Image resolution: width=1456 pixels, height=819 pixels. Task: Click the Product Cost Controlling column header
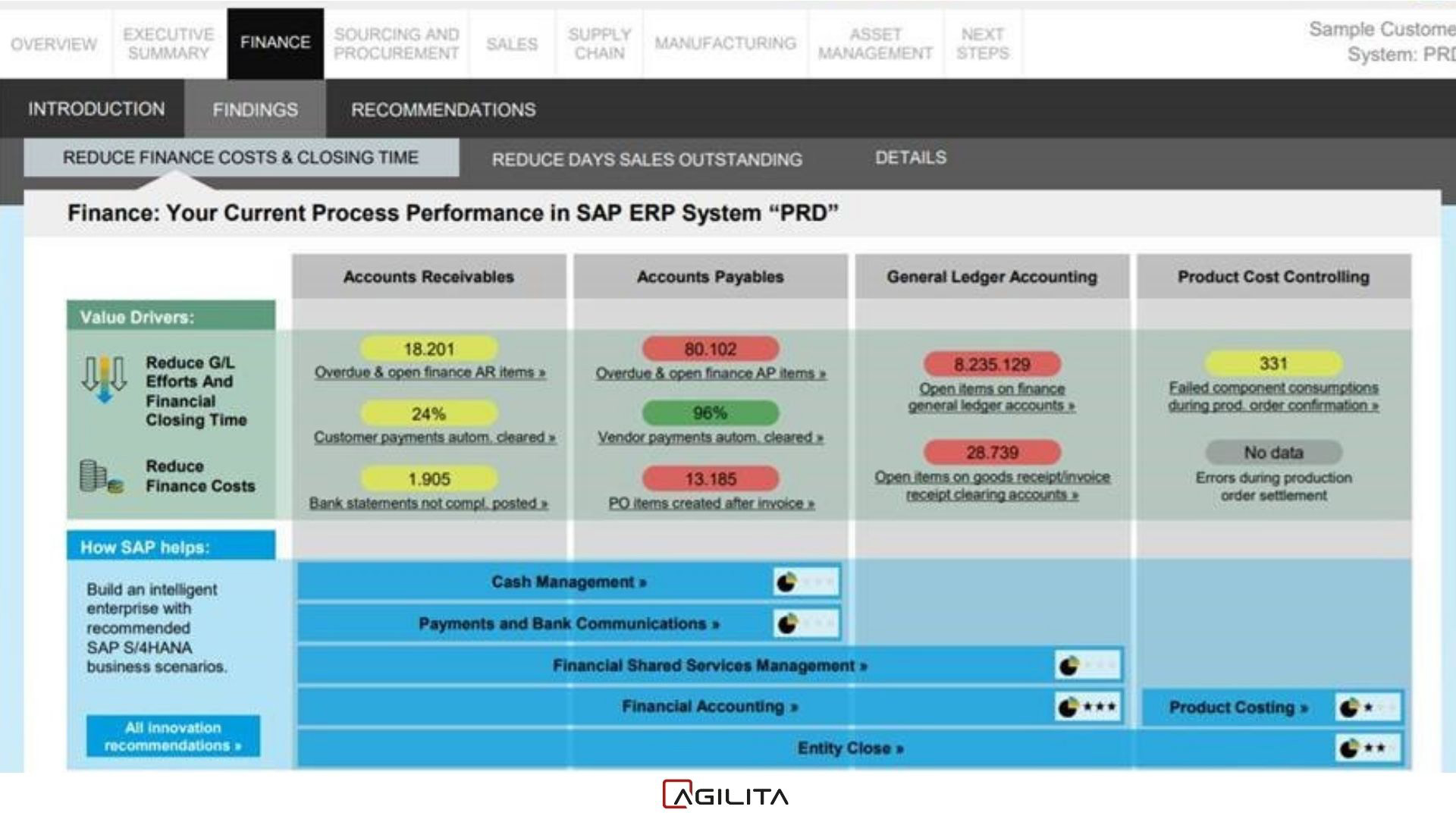click(x=1274, y=276)
